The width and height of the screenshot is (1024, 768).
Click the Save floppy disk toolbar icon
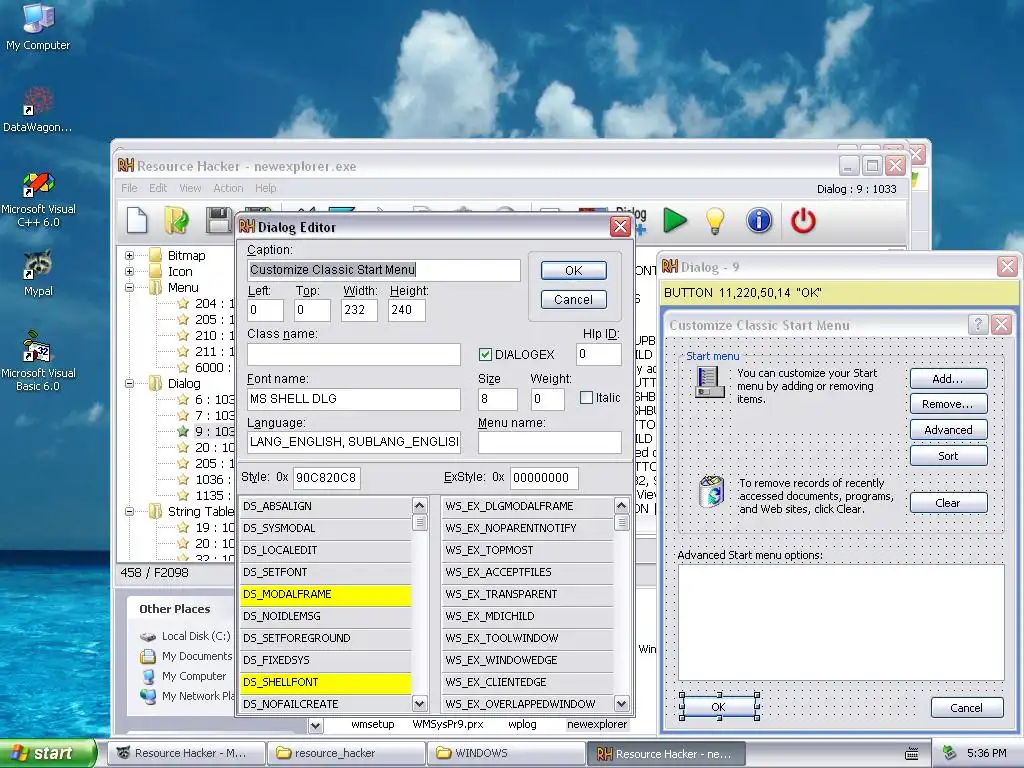tap(219, 220)
